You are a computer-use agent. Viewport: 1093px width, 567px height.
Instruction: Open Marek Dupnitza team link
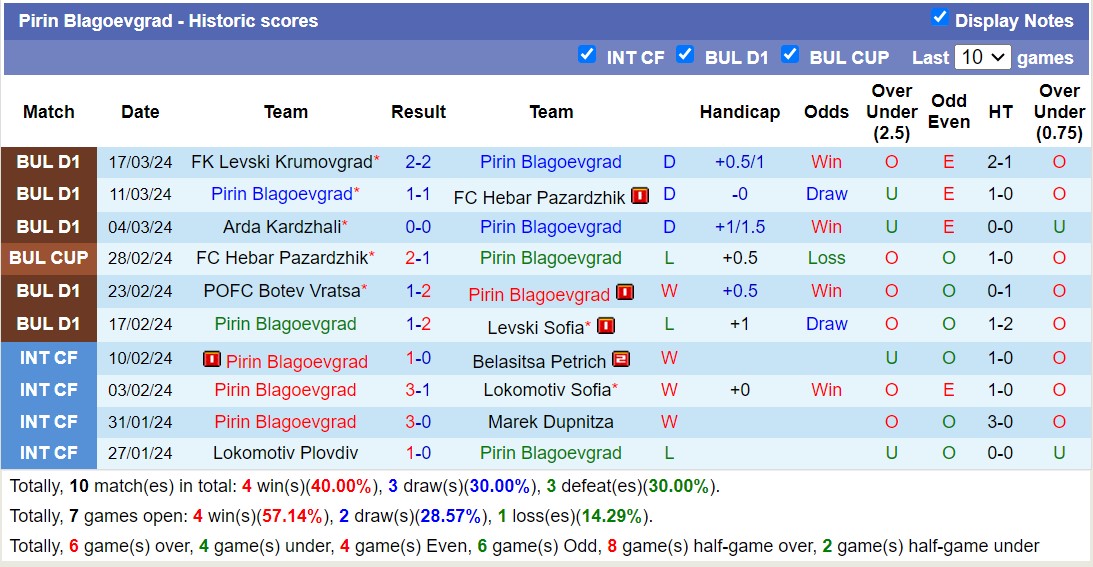click(x=551, y=422)
